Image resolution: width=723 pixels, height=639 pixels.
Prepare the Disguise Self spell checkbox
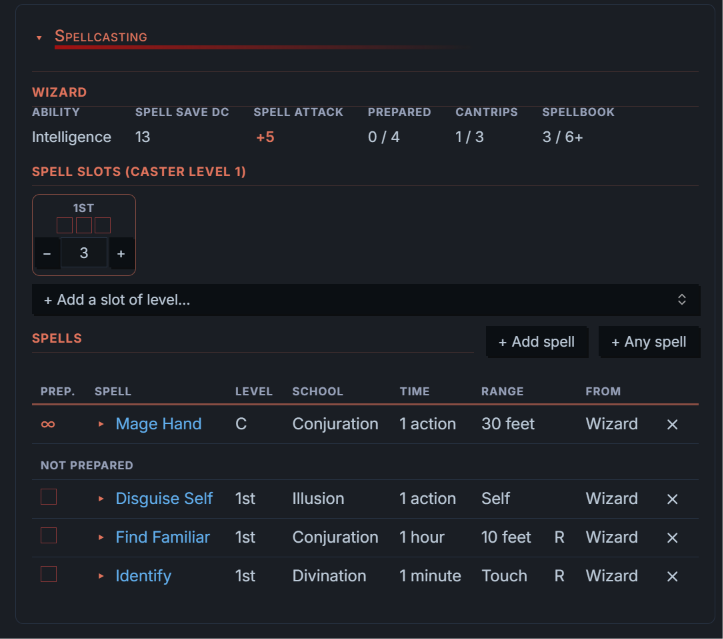[49, 497]
